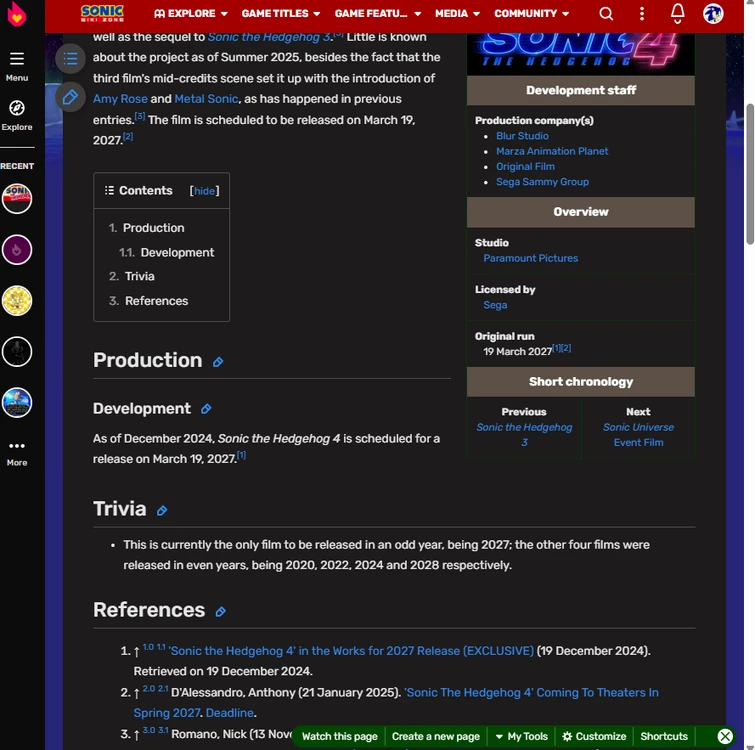Open the Sega Sammy Group link
The height and width of the screenshot is (750, 755).
[543, 182]
